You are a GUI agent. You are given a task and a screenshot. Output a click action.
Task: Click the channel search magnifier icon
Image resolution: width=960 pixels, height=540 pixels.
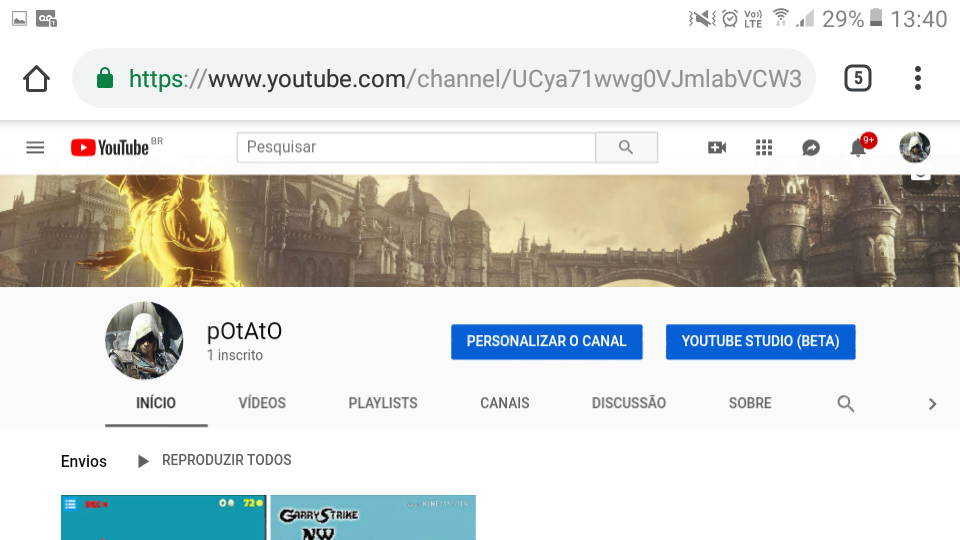(x=846, y=403)
